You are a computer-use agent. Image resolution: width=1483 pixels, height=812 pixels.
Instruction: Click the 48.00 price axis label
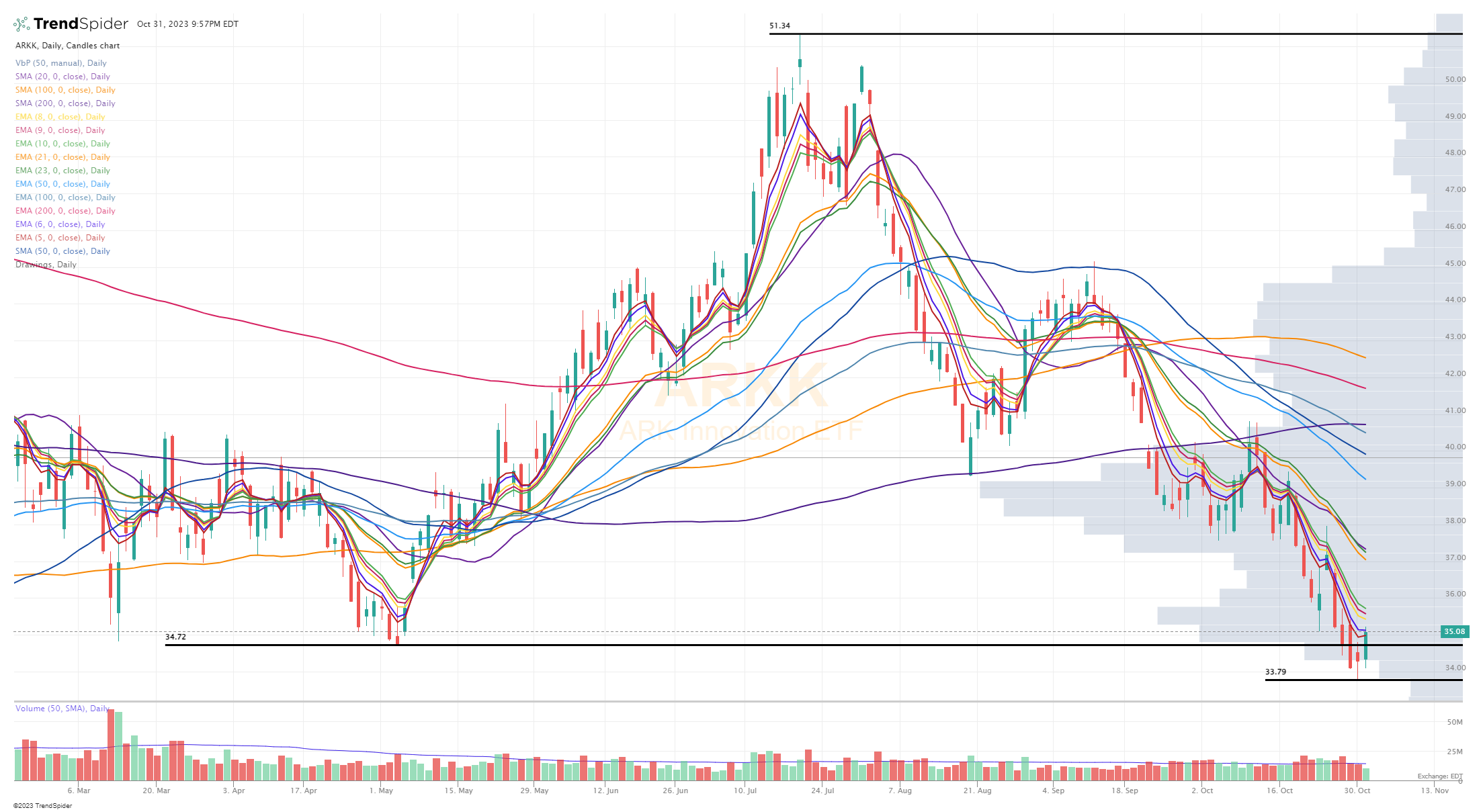point(1455,152)
